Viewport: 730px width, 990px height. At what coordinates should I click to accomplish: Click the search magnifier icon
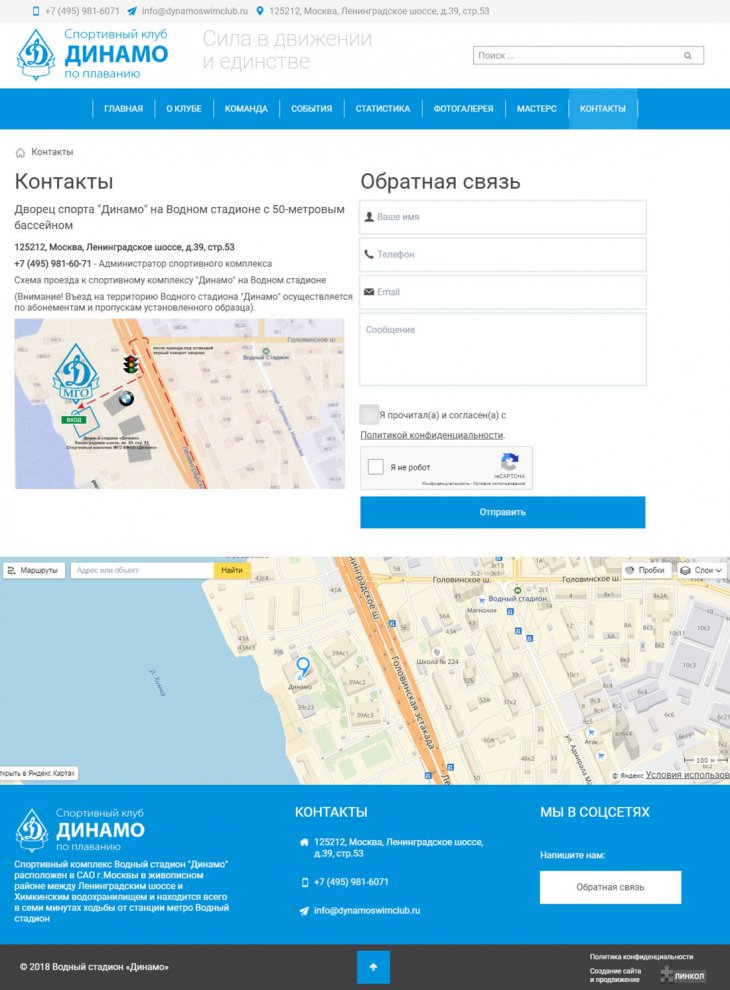point(686,56)
